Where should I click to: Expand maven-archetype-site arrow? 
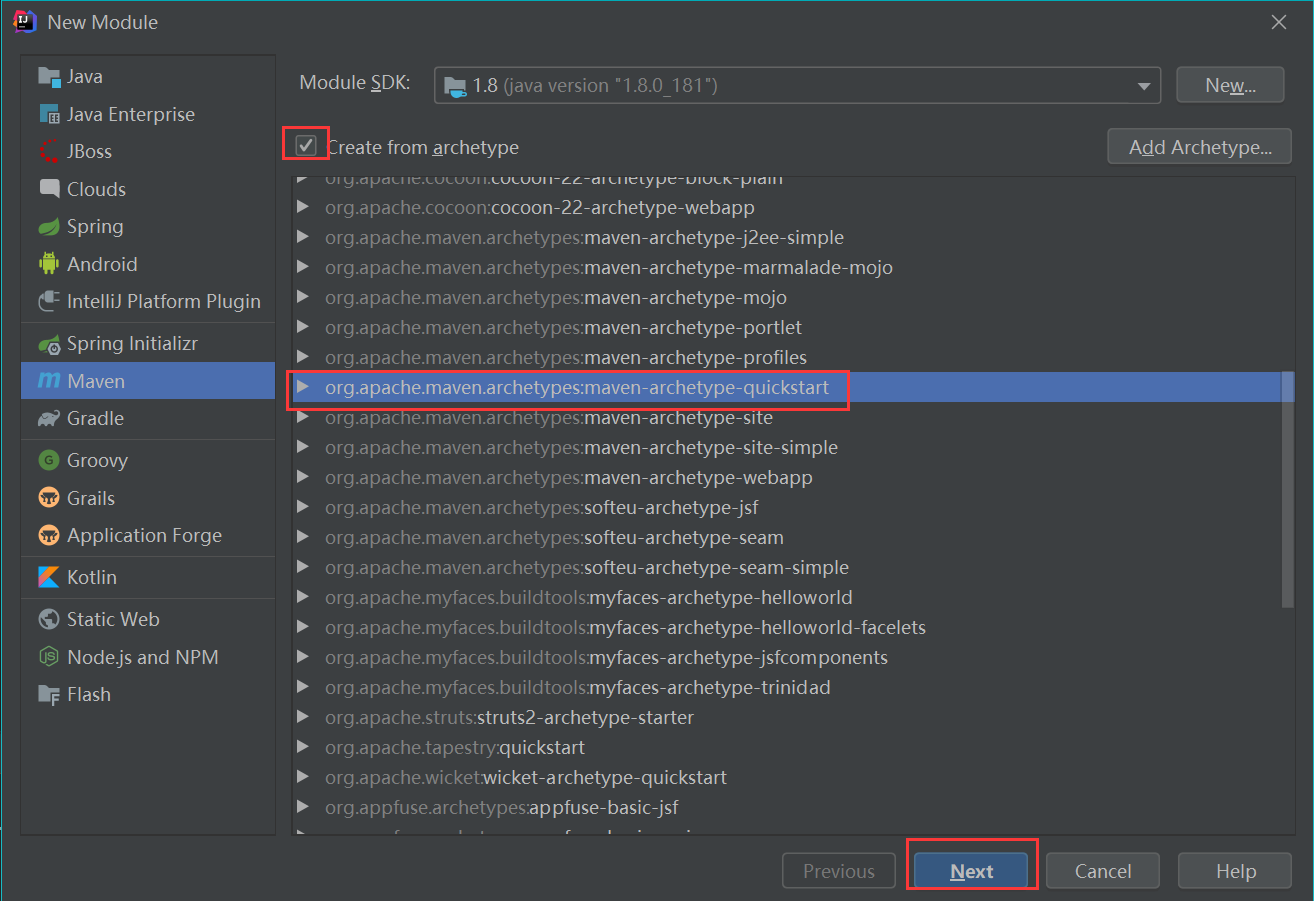click(x=303, y=417)
